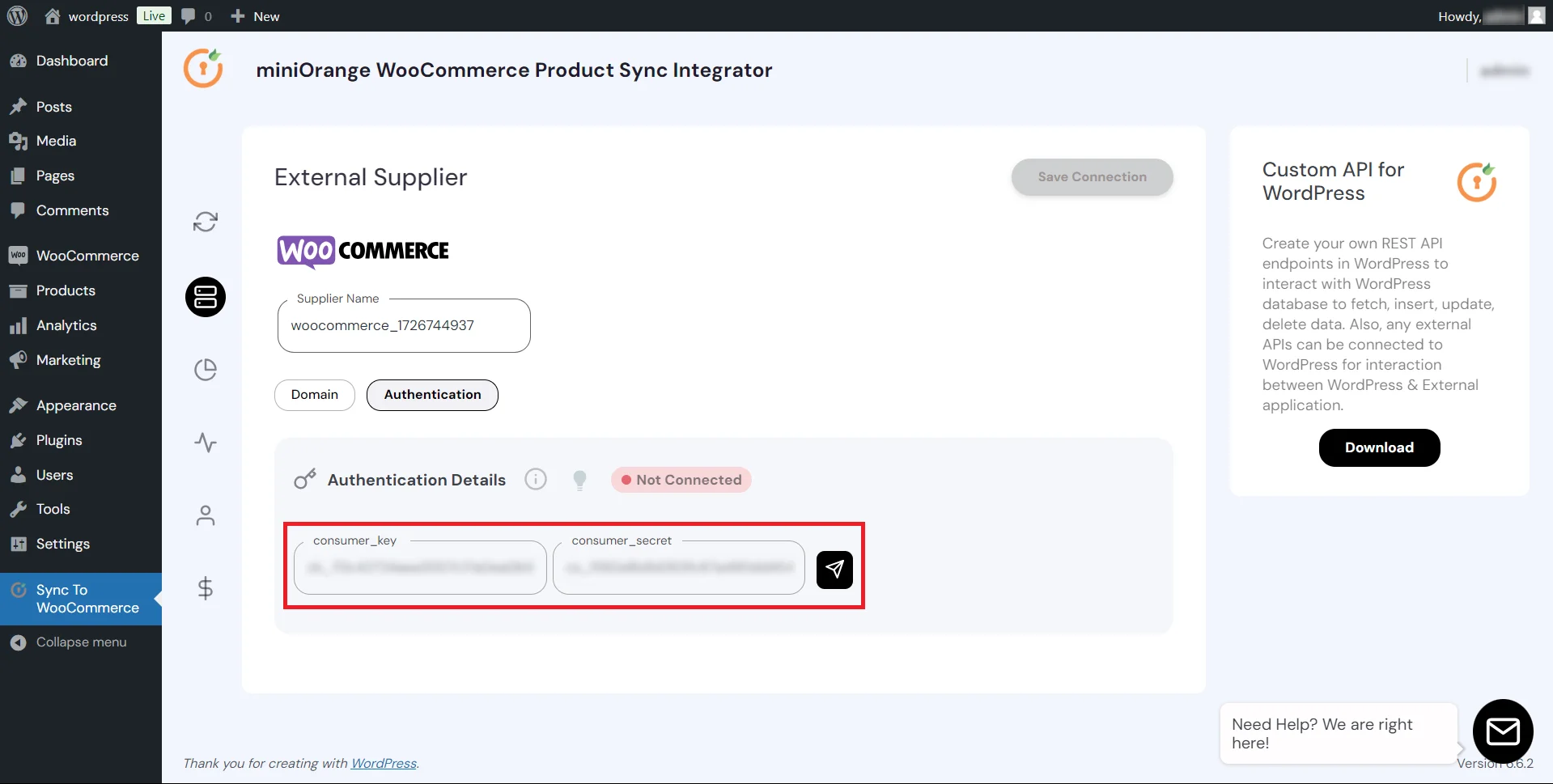Open the mail support chat icon

[1503, 731]
